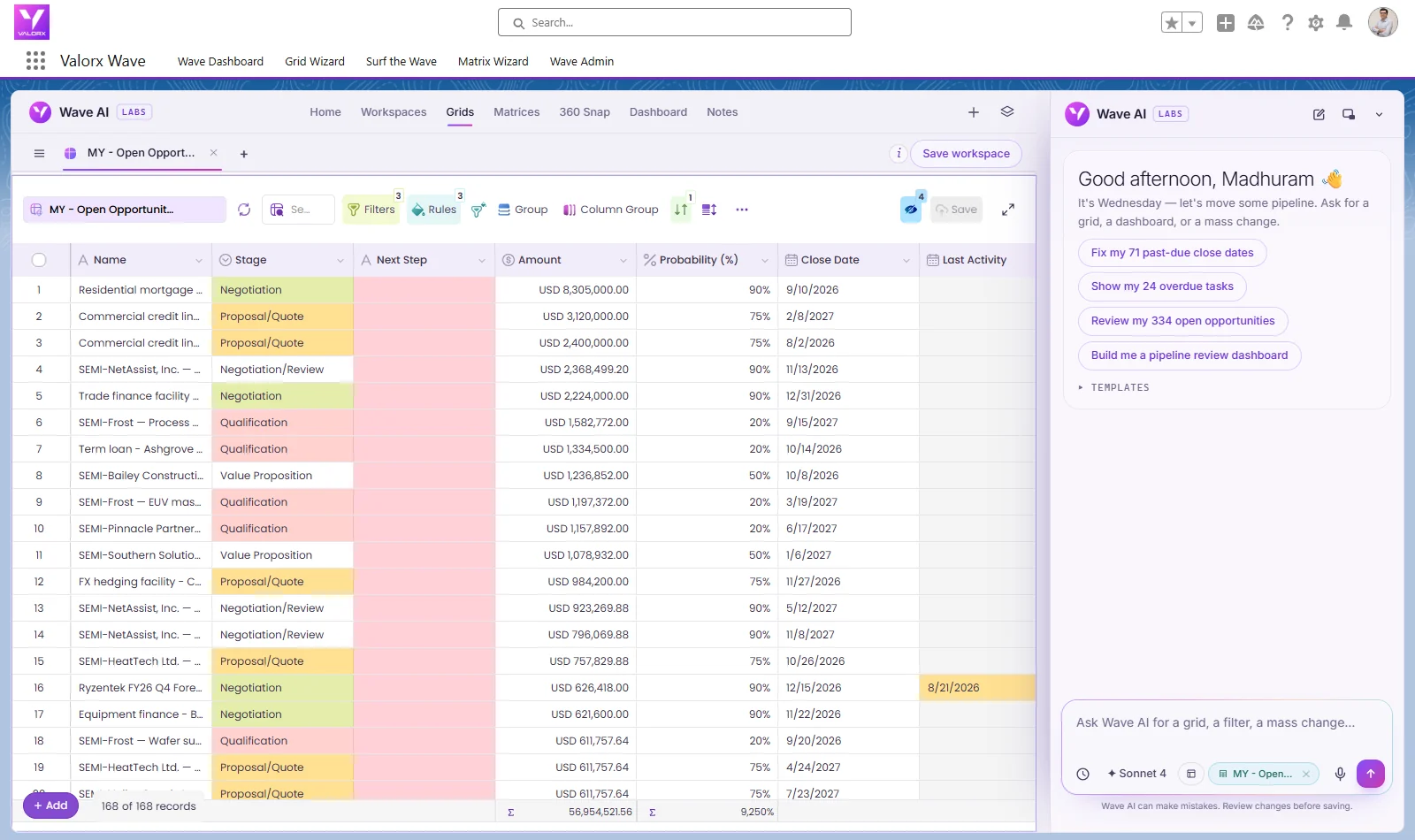Open the row height settings icon
The image size is (1415, 840).
(709, 210)
